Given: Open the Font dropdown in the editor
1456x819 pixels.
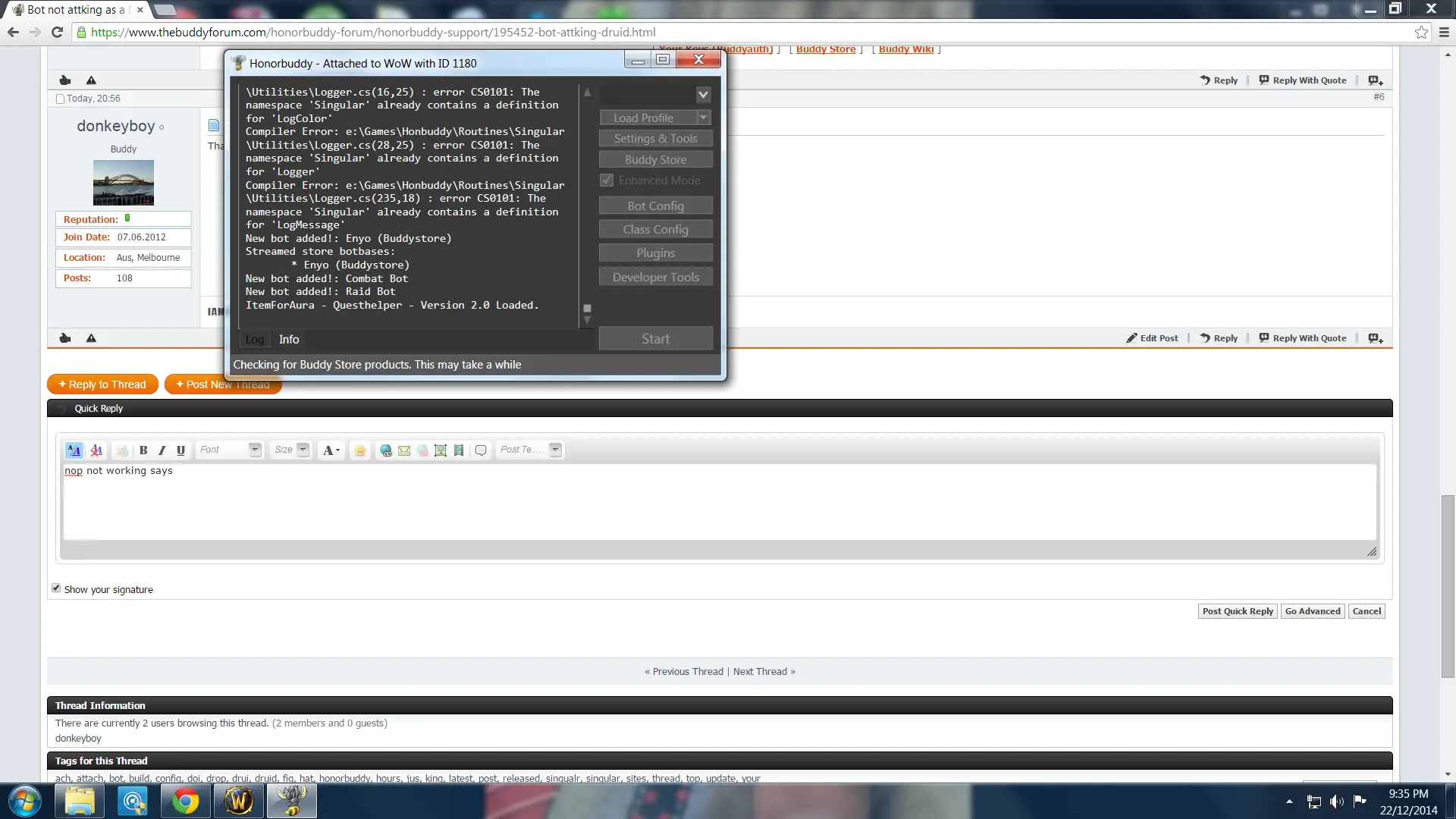Looking at the screenshot, I should click(230, 450).
